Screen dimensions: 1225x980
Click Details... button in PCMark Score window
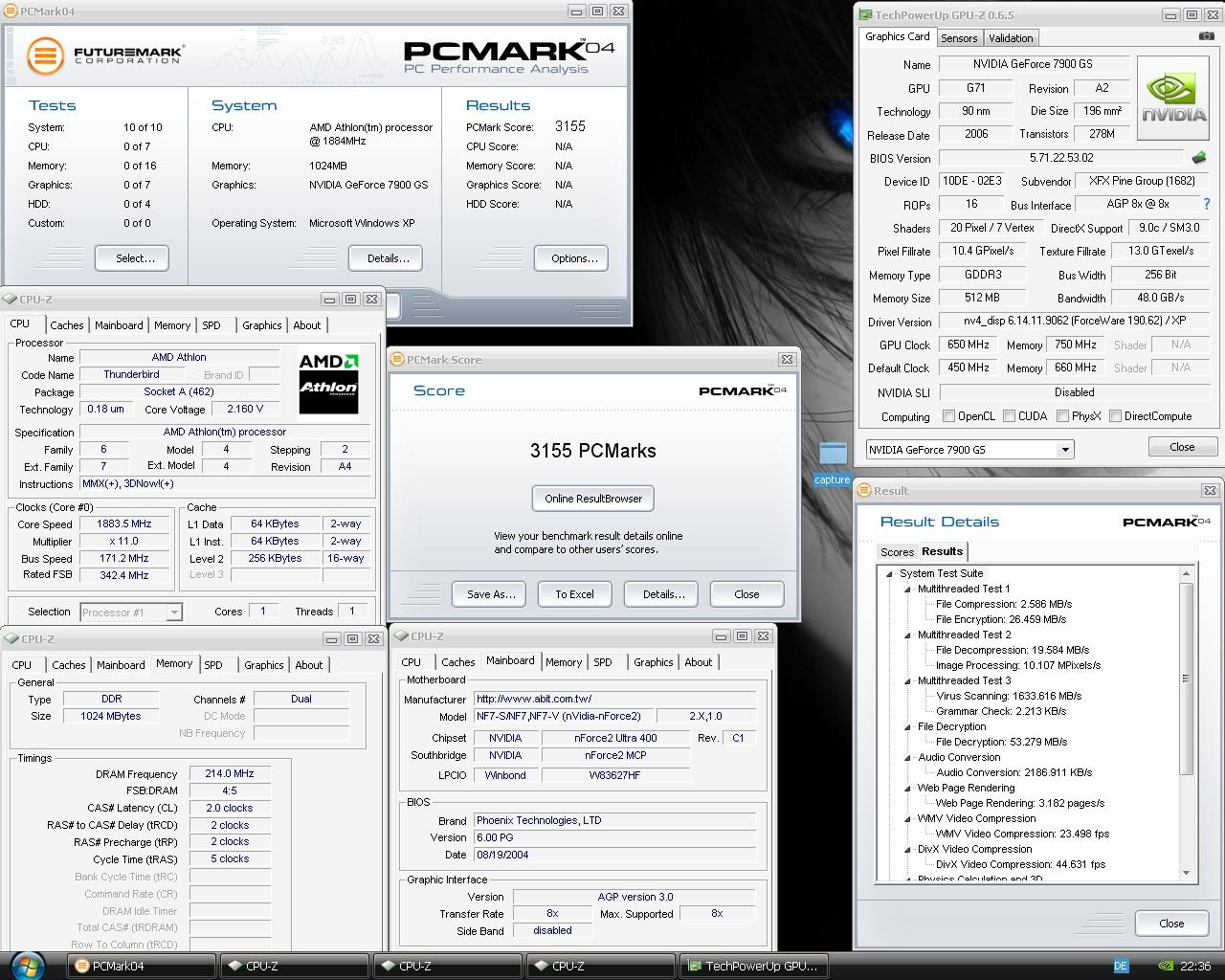point(662,594)
